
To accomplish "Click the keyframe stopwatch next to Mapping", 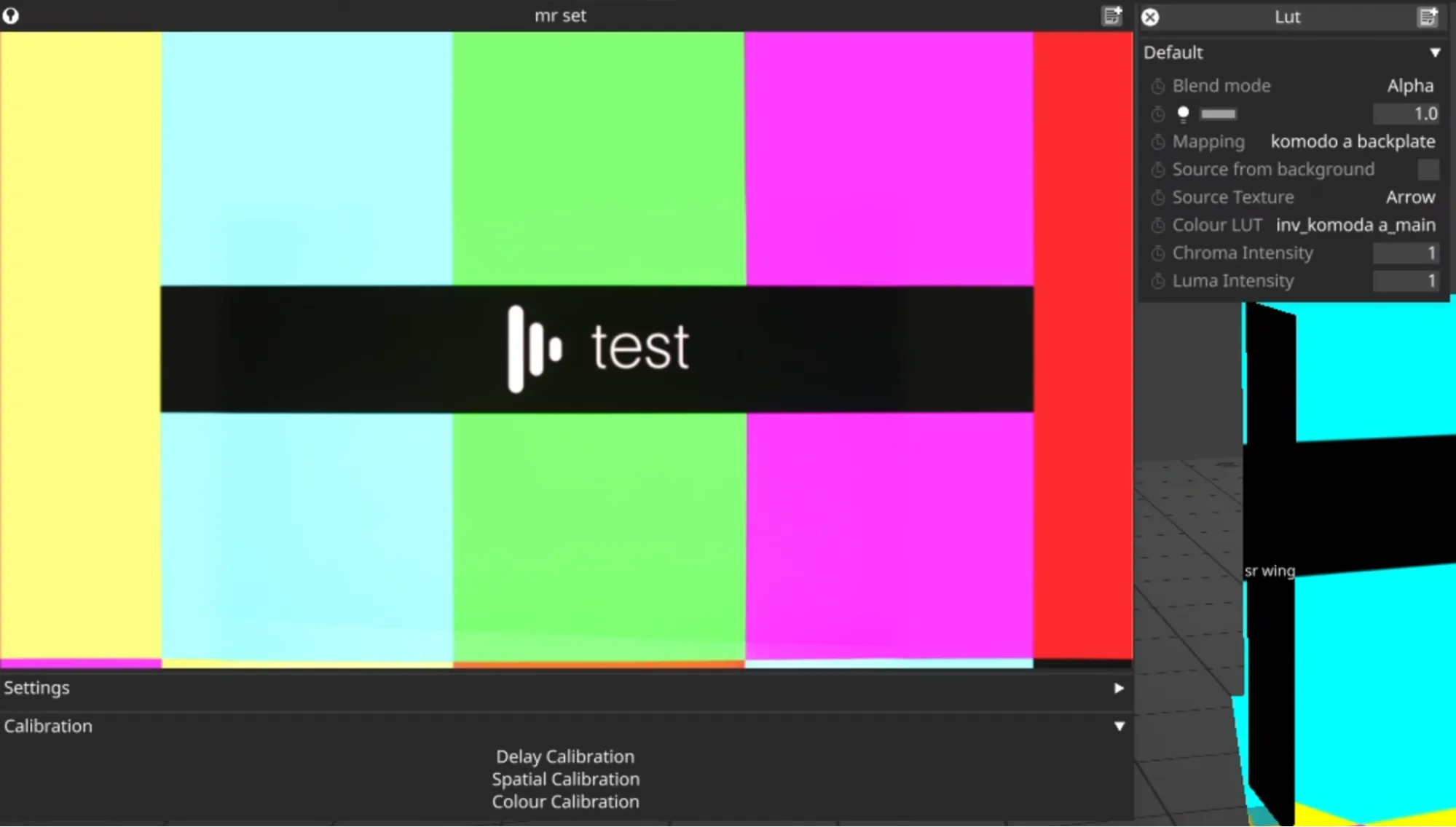I will [x=1157, y=142].
